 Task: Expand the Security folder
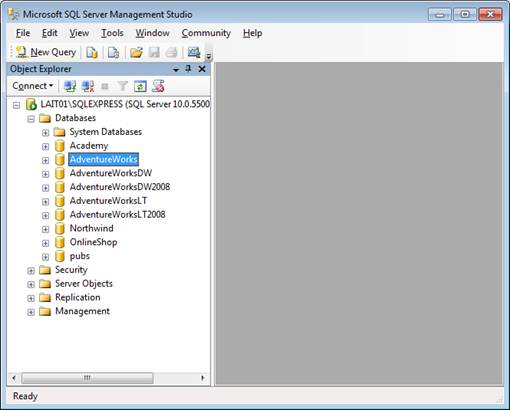click(x=31, y=271)
